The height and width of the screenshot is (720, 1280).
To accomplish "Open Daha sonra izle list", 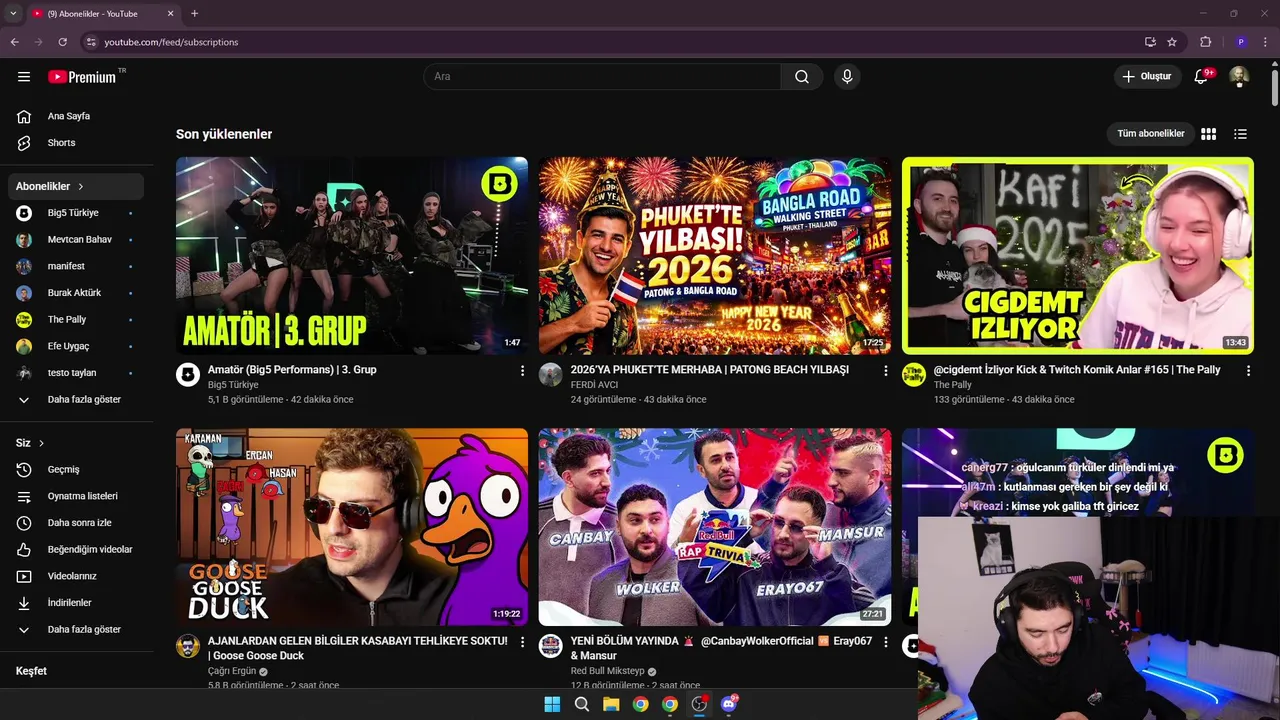I will pyautogui.click(x=76, y=523).
